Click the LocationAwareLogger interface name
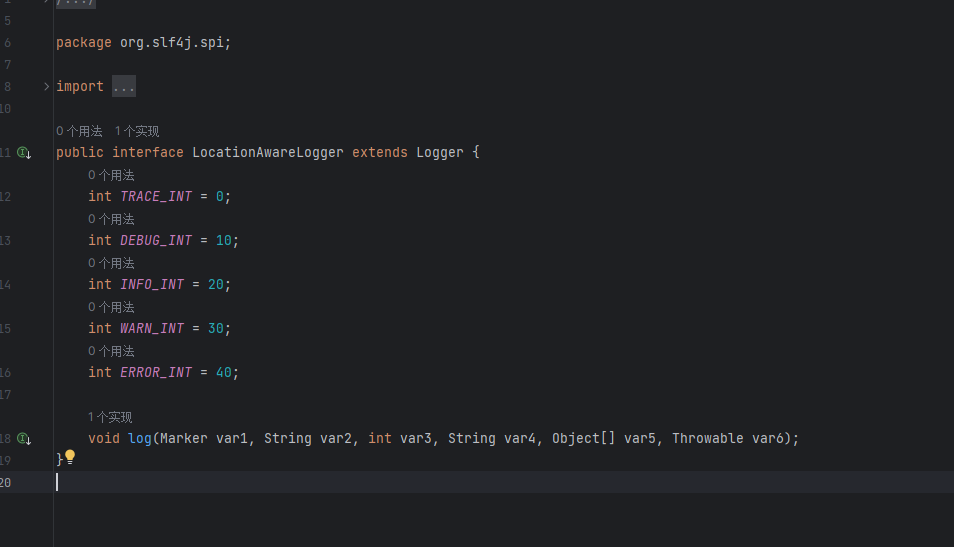The width and height of the screenshot is (954, 547). pyautogui.click(x=267, y=152)
